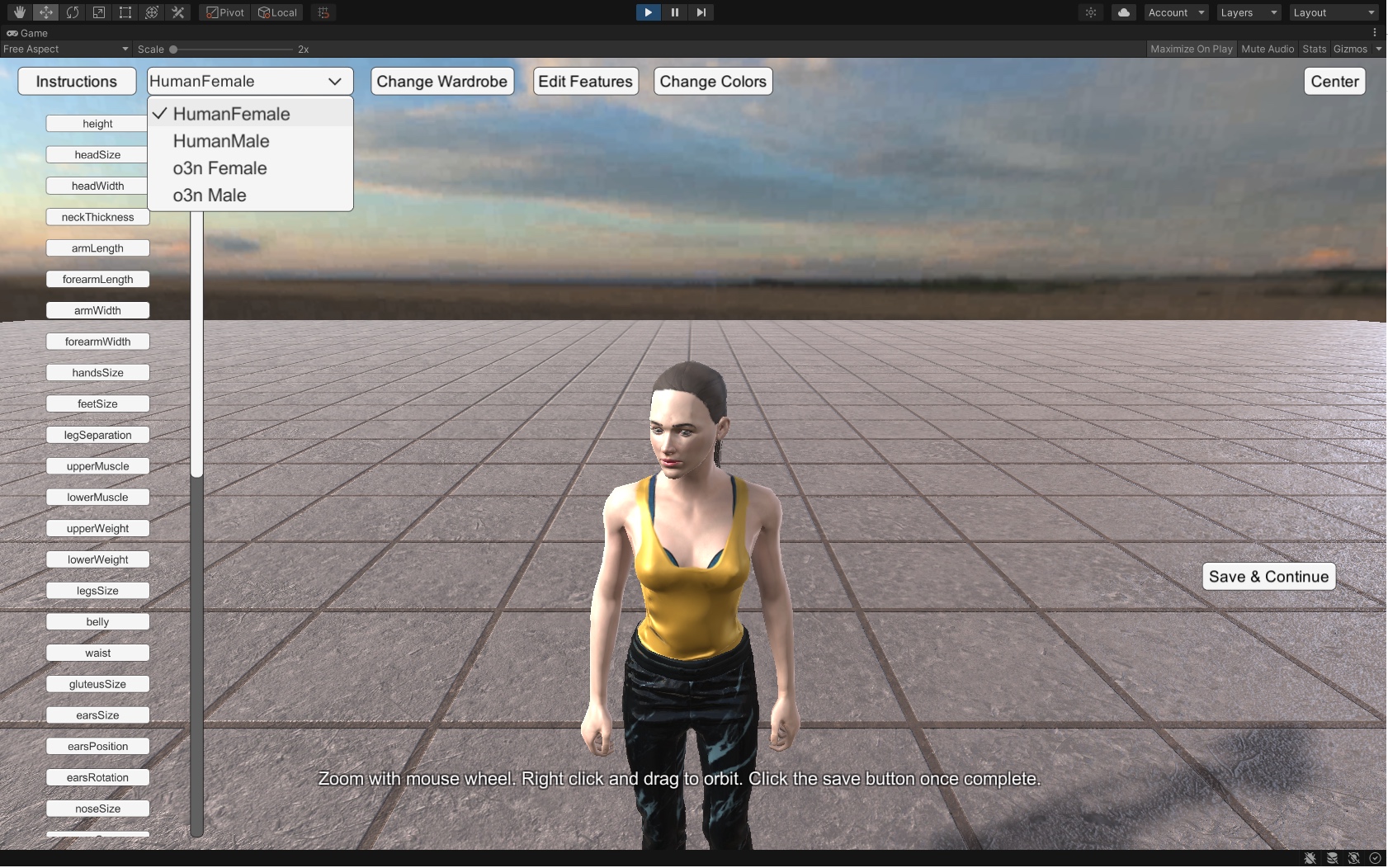Image resolution: width=1388 pixels, height=868 pixels.
Task: Select the earsRotation DNA button
Action: [x=97, y=777]
